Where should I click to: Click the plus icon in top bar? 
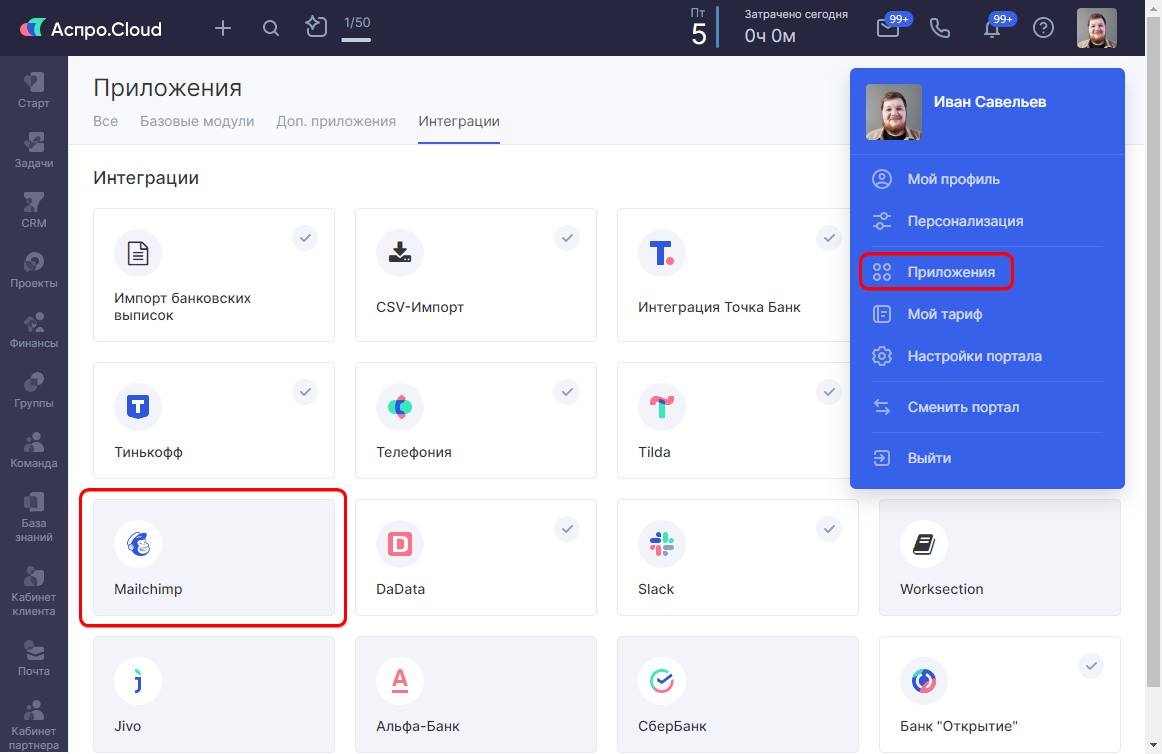pos(223,28)
